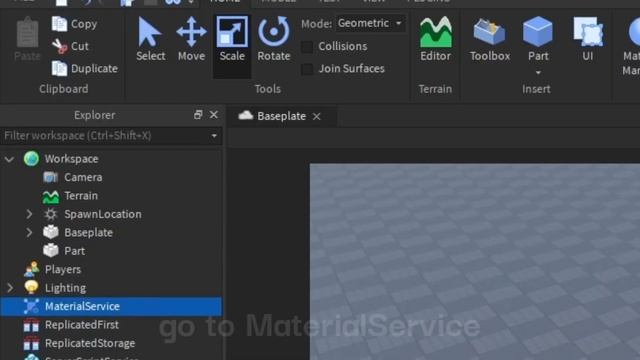This screenshot has width=640, height=360.
Task: Open the Terrain Editor
Action: click(436, 40)
